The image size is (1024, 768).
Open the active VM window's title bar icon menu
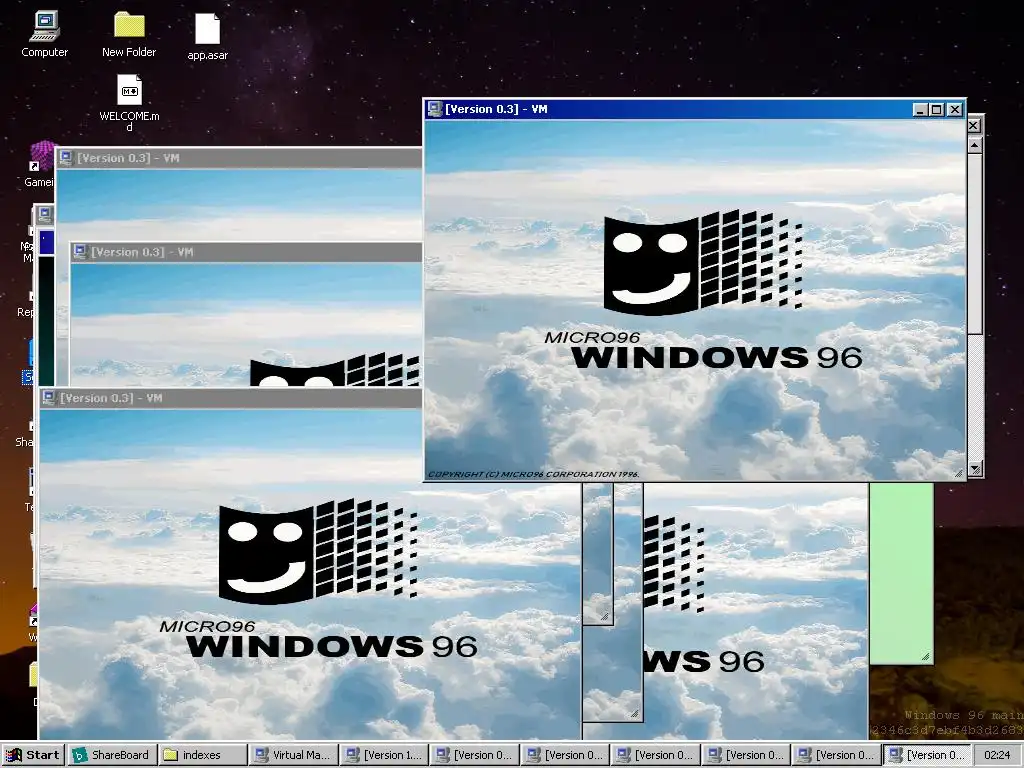435,109
